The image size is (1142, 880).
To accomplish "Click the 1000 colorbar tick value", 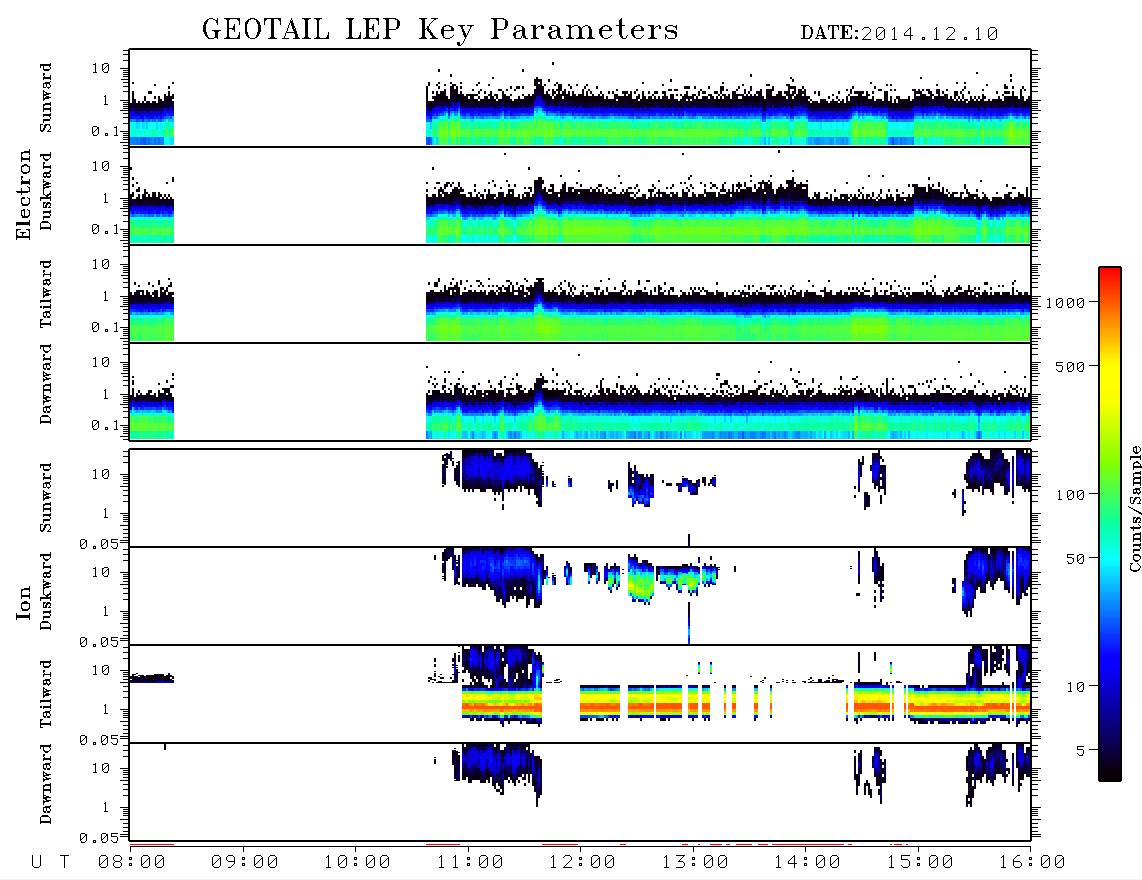I will pos(1065,302).
